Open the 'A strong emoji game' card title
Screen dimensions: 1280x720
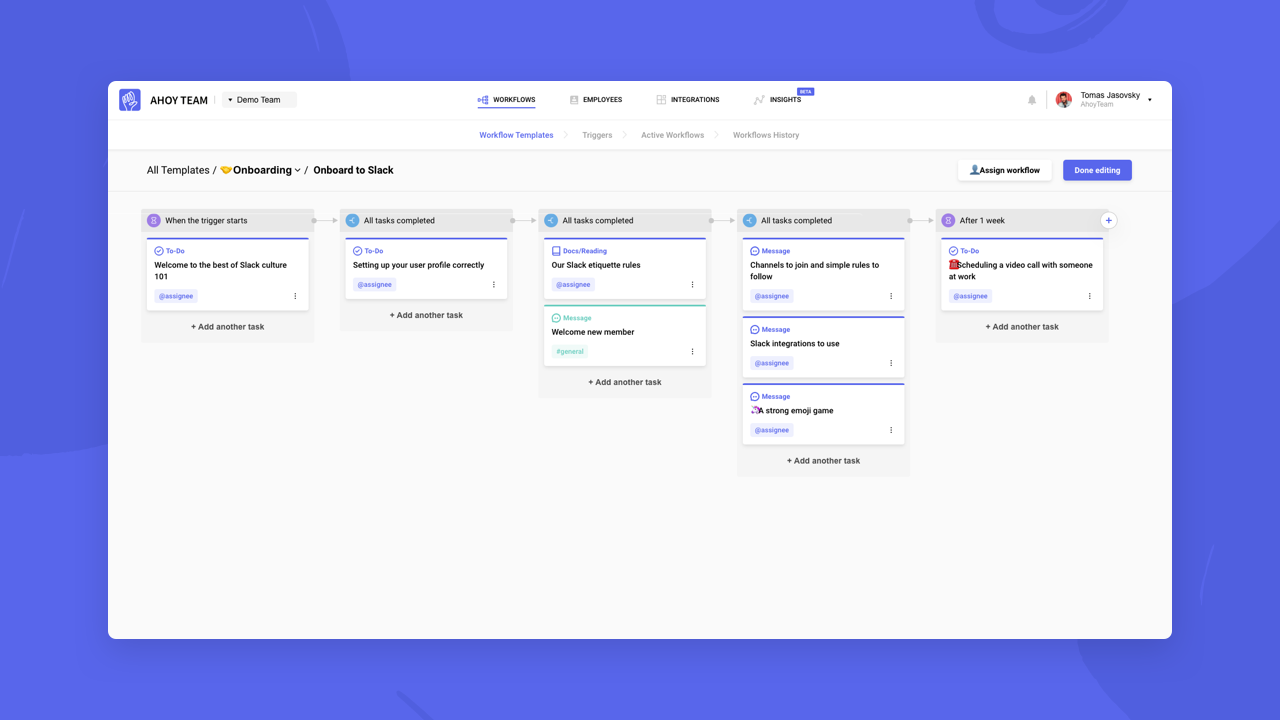click(x=792, y=411)
